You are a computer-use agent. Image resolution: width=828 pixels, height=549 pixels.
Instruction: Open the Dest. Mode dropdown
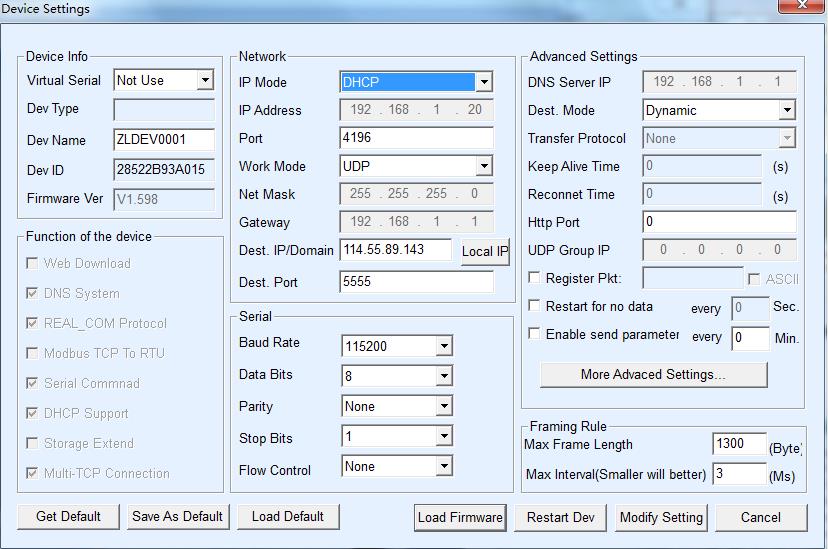(787, 110)
